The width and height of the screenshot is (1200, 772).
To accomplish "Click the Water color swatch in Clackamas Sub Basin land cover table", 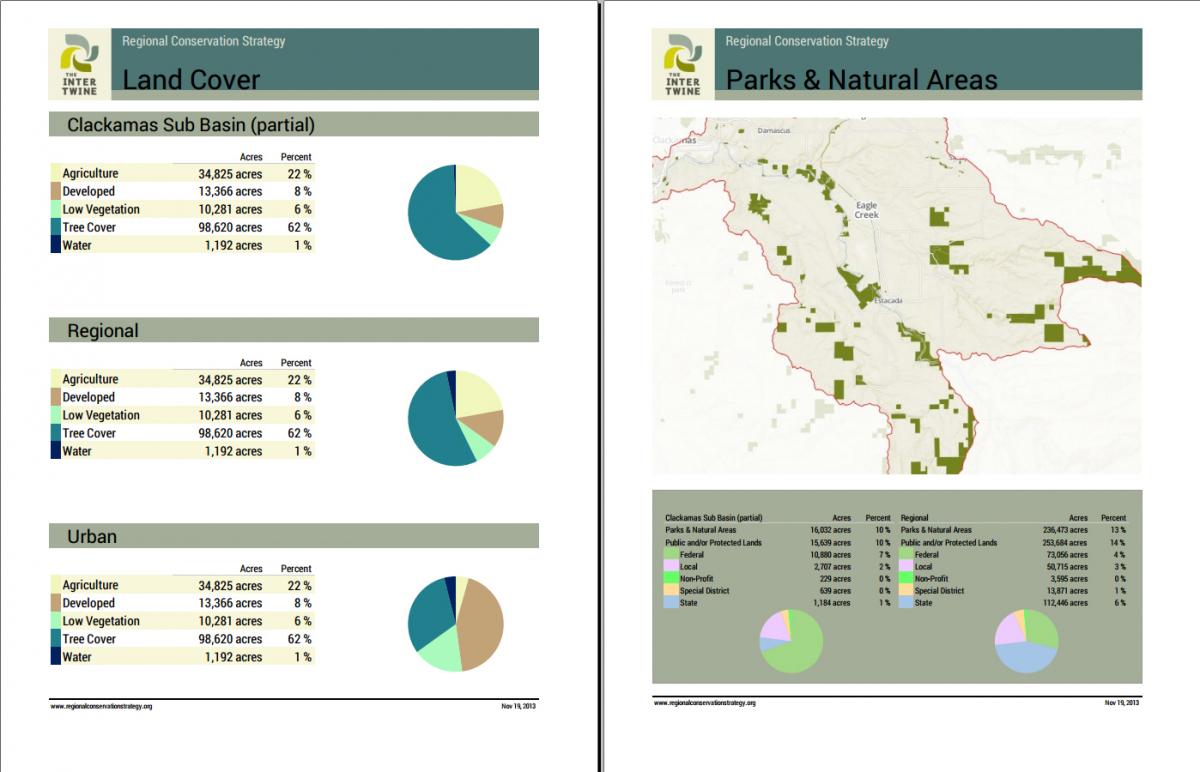I will tap(55, 245).
